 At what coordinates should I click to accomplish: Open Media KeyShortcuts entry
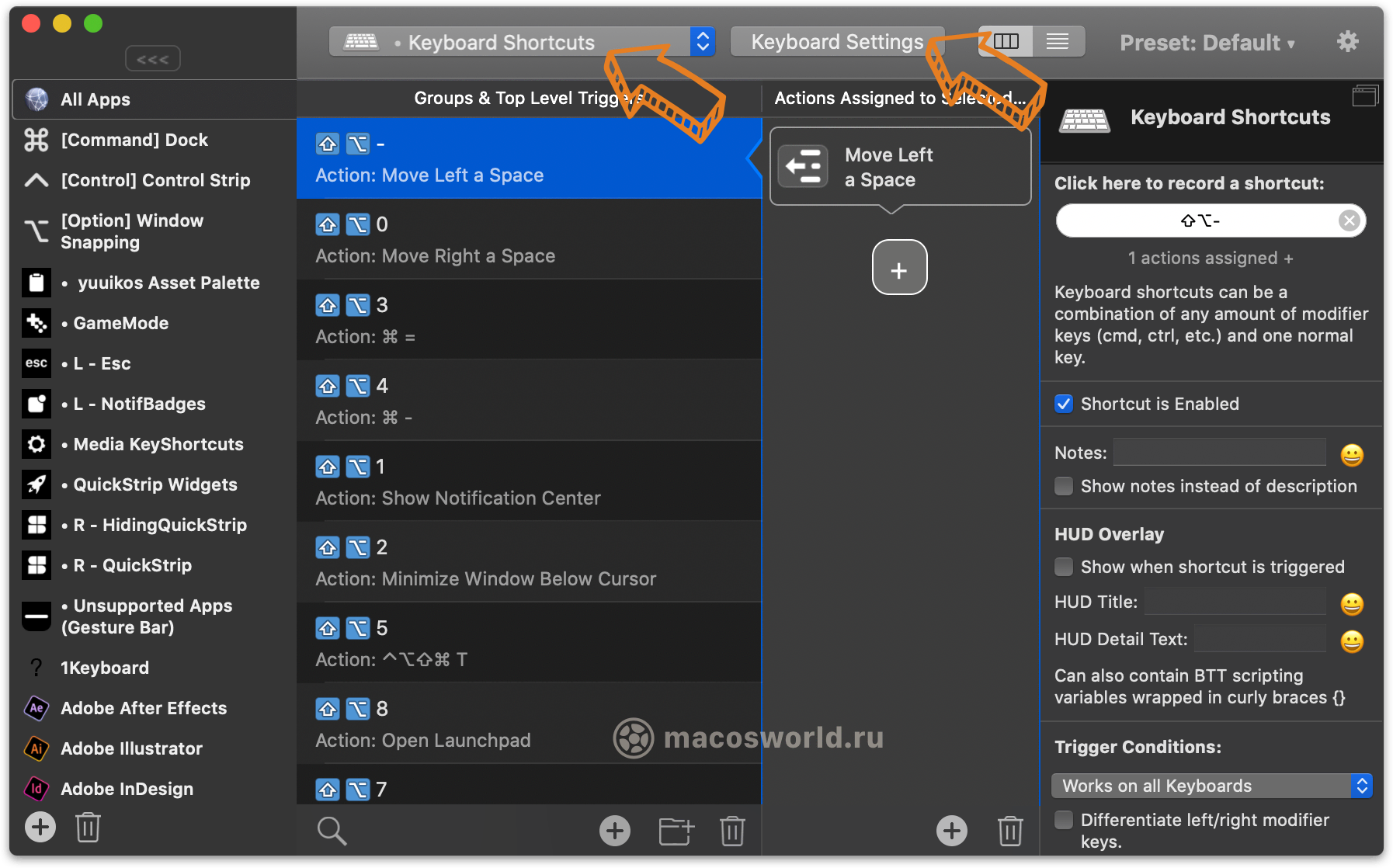click(155, 444)
